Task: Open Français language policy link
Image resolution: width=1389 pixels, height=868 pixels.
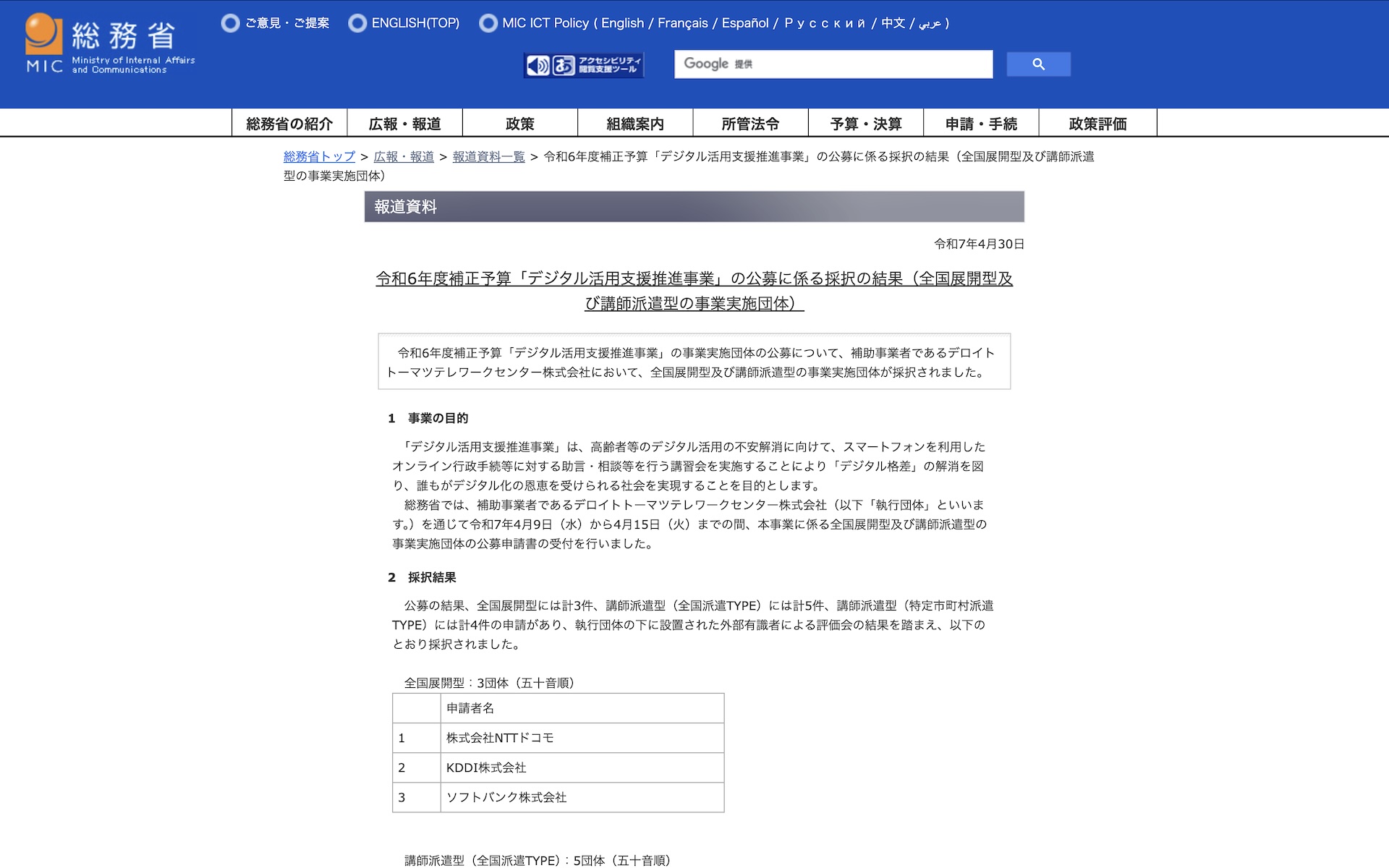Action: click(x=682, y=23)
